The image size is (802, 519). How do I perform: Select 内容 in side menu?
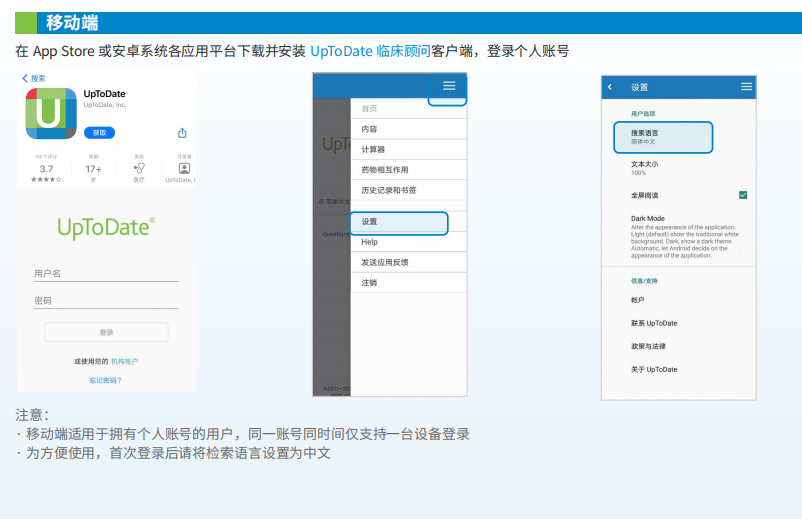[409, 129]
